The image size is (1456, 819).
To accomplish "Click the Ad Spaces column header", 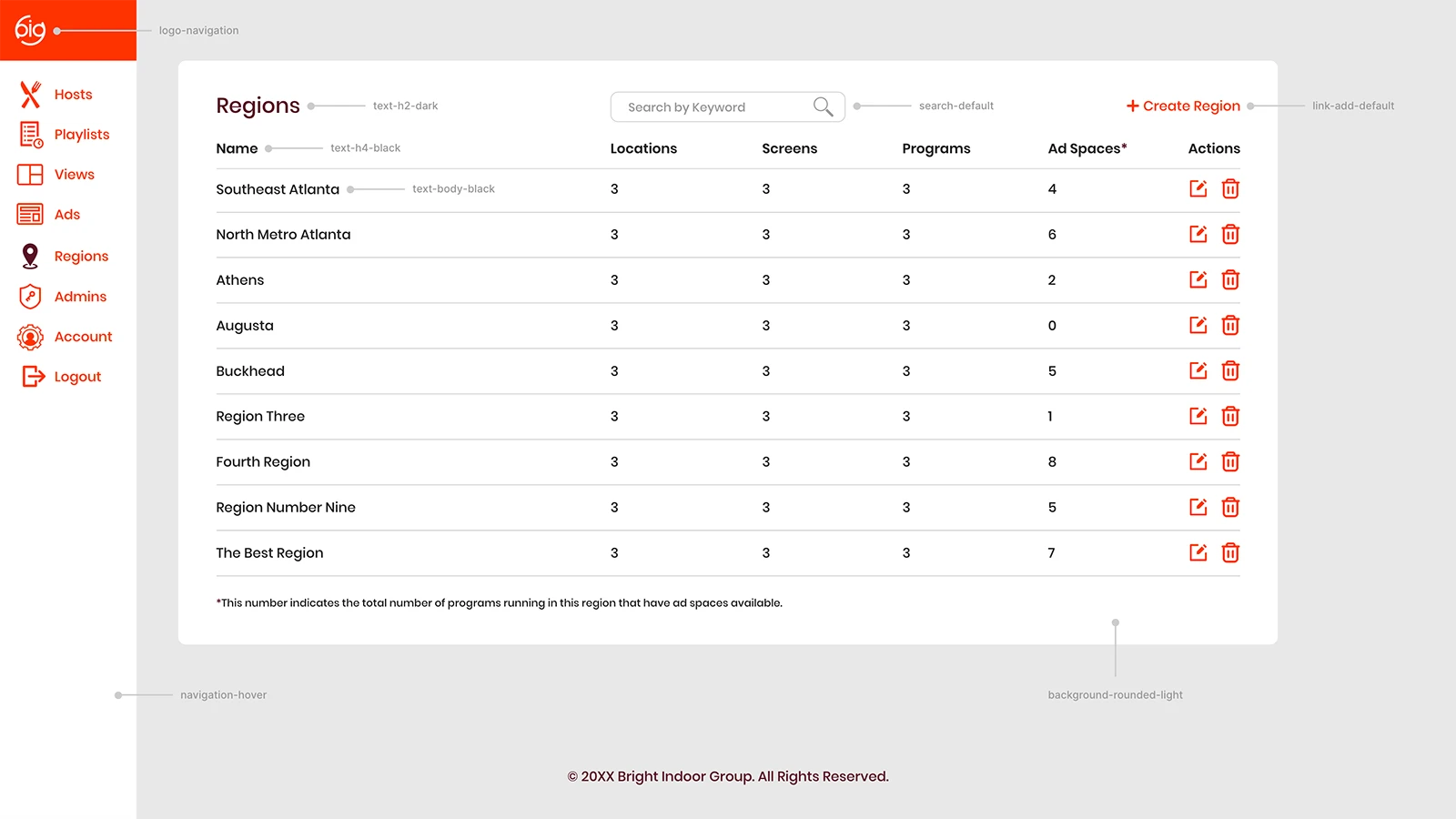I will pyautogui.click(x=1087, y=149).
